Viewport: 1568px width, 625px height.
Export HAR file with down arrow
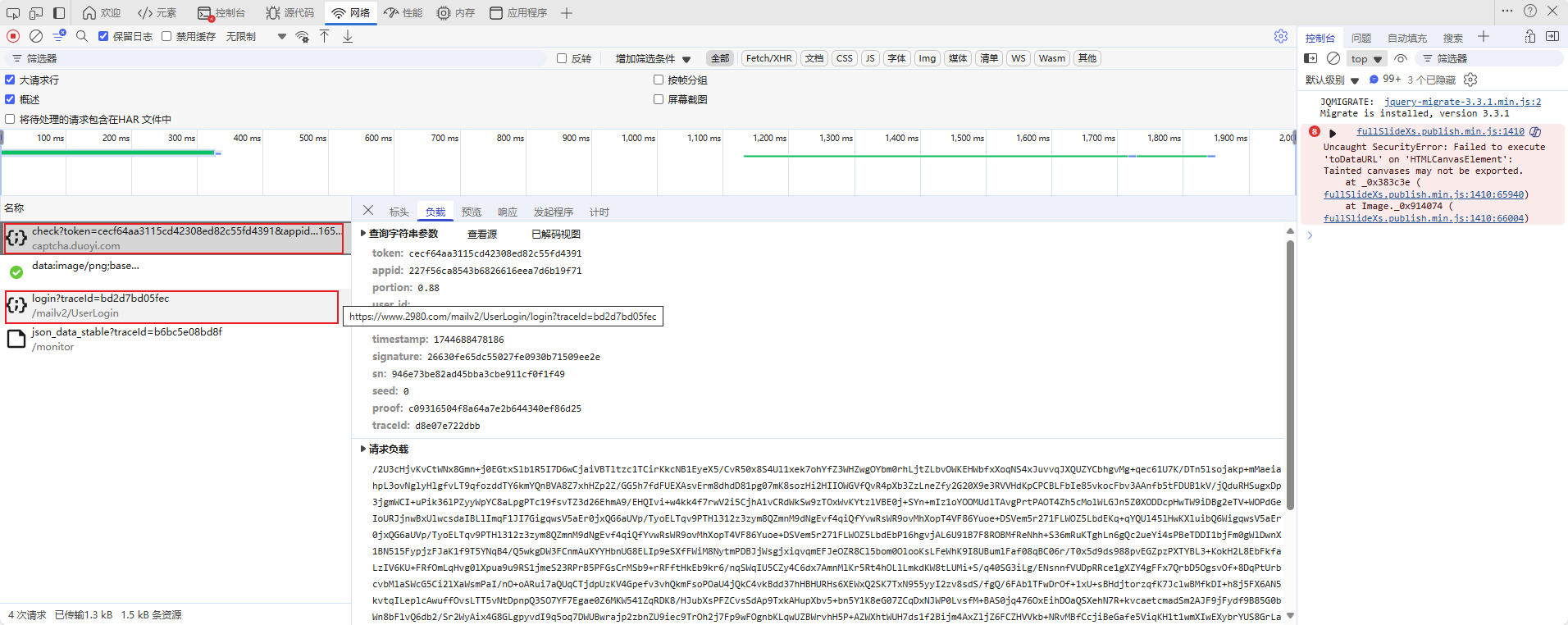pyautogui.click(x=348, y=36)
